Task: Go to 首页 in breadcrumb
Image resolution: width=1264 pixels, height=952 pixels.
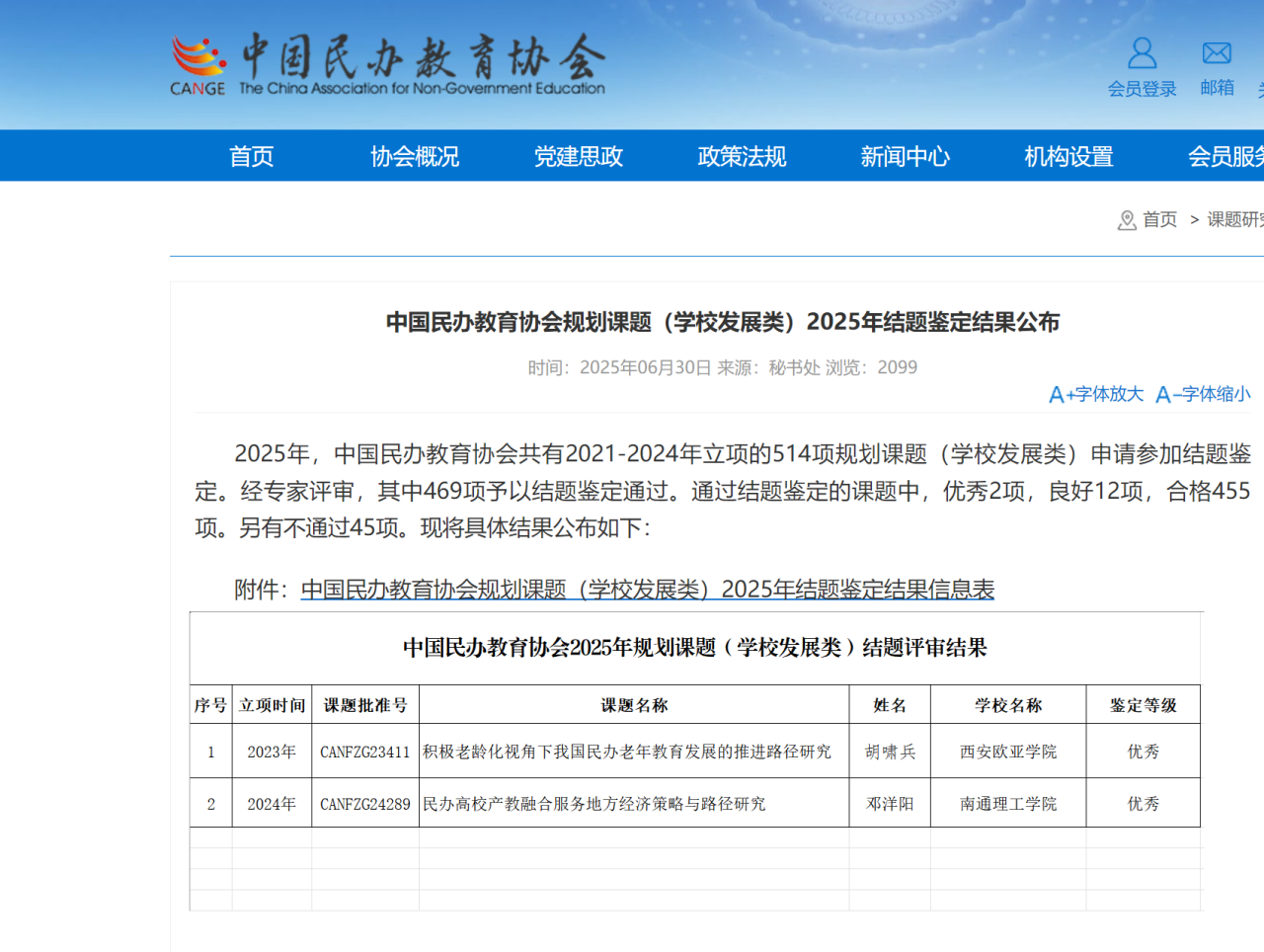Action: pyautogui.click(x=1160, y=219)
